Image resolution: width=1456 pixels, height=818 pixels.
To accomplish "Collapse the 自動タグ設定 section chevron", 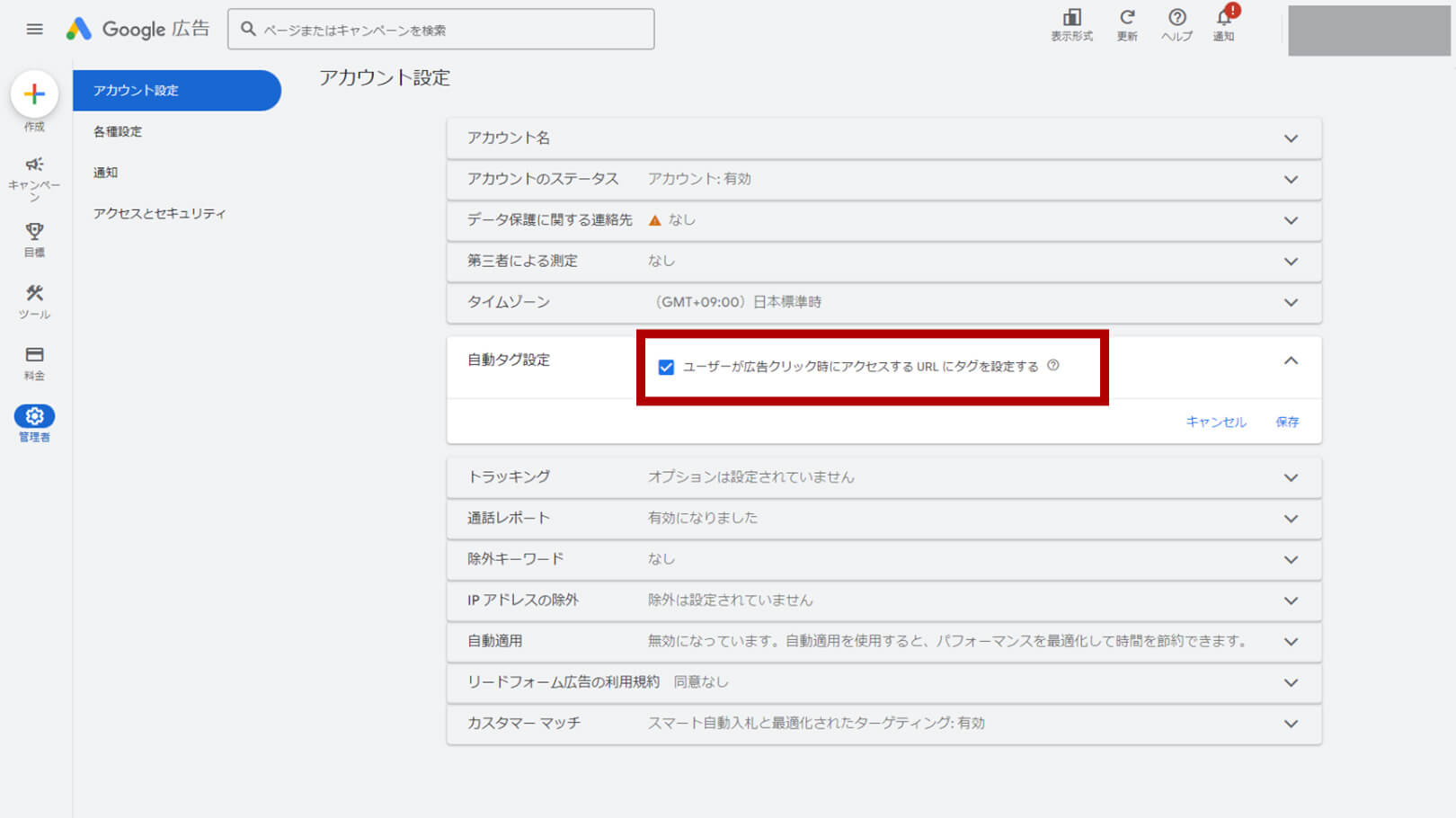I will 1292,360.
